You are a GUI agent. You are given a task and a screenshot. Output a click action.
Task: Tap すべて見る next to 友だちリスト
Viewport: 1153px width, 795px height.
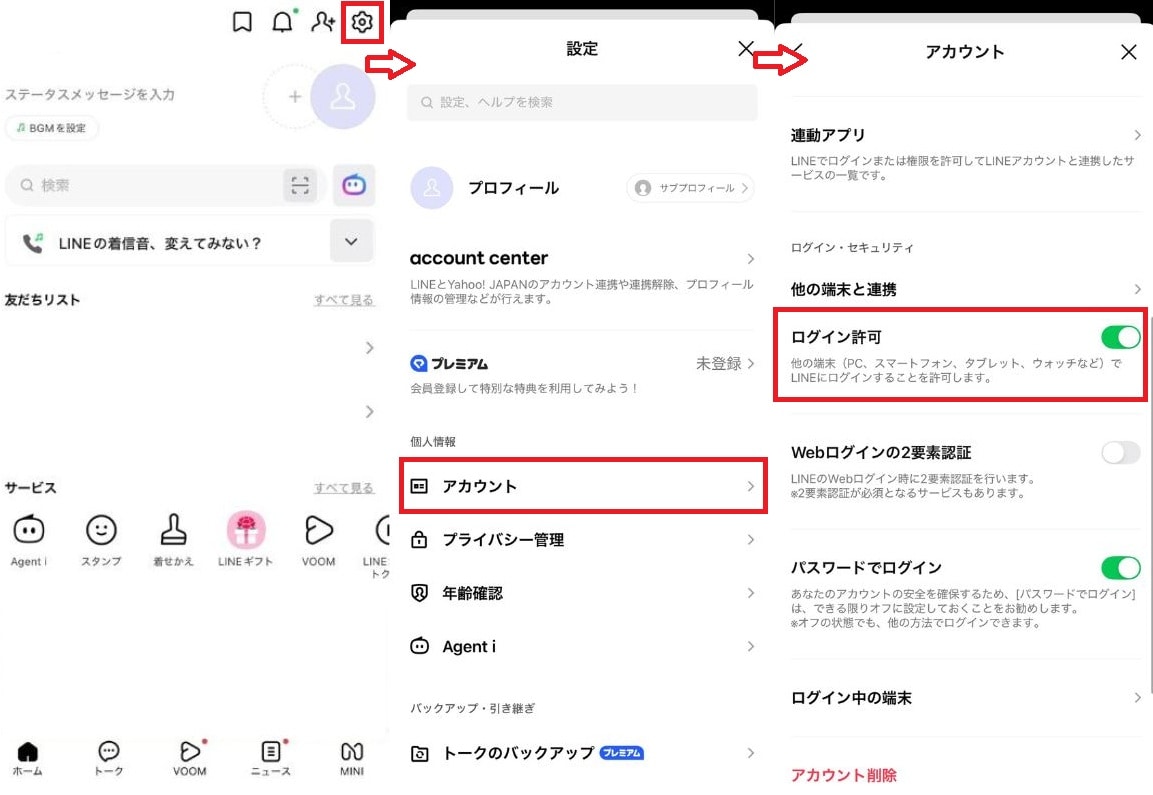[344, 300]
